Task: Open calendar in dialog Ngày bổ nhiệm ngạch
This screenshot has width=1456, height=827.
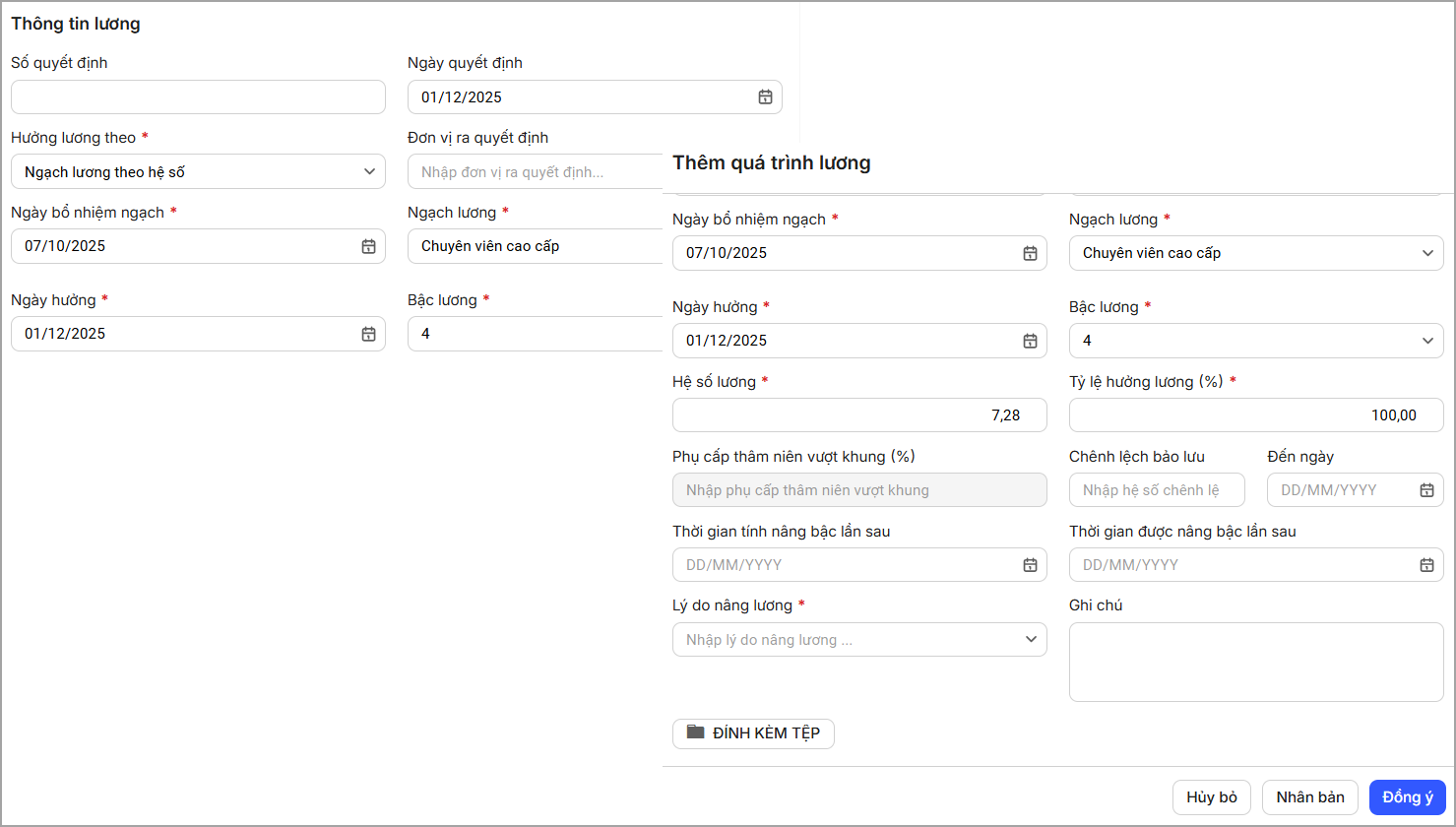Action: pos(1030,253)
